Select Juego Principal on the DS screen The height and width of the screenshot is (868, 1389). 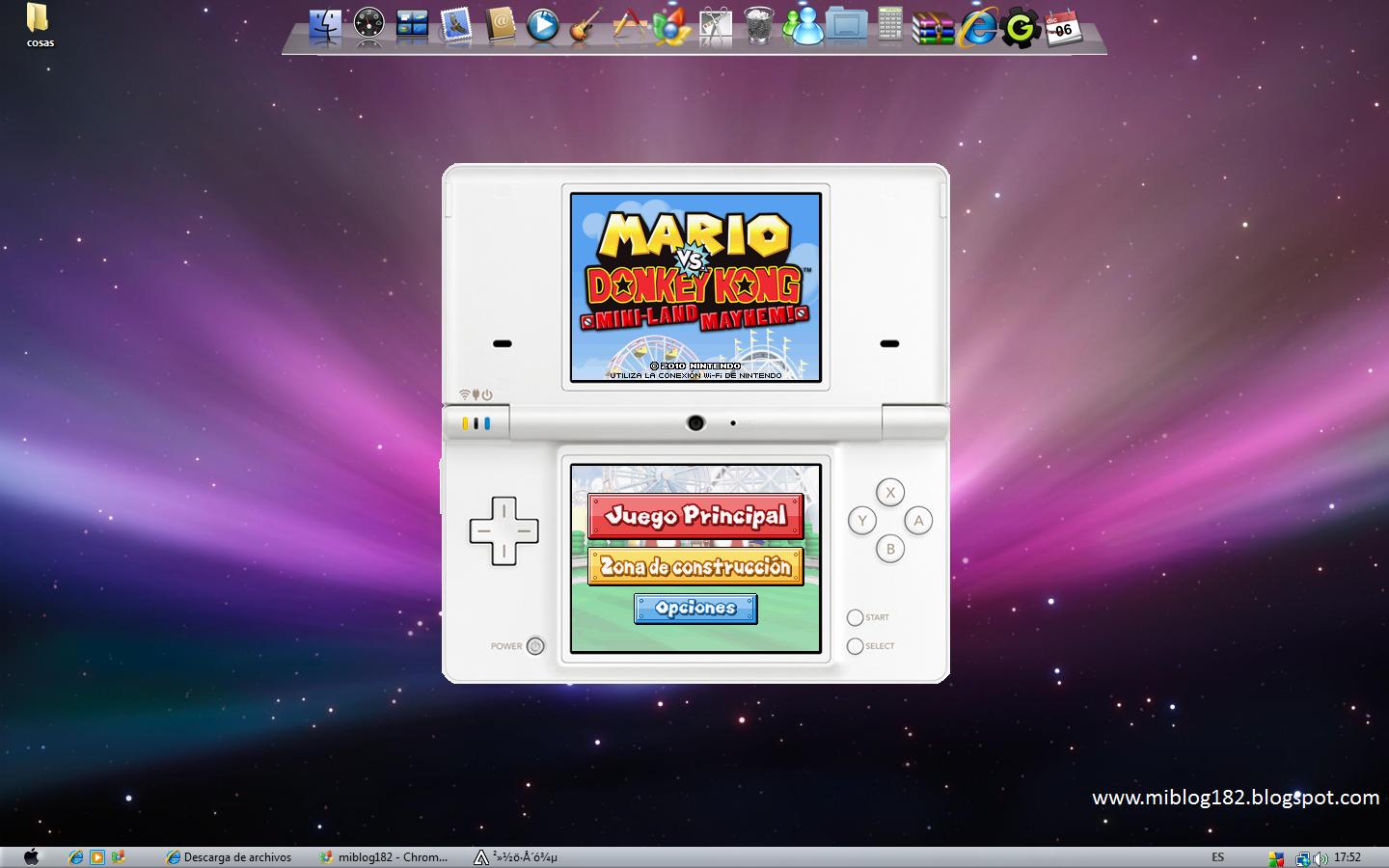(x=695, y=516)
